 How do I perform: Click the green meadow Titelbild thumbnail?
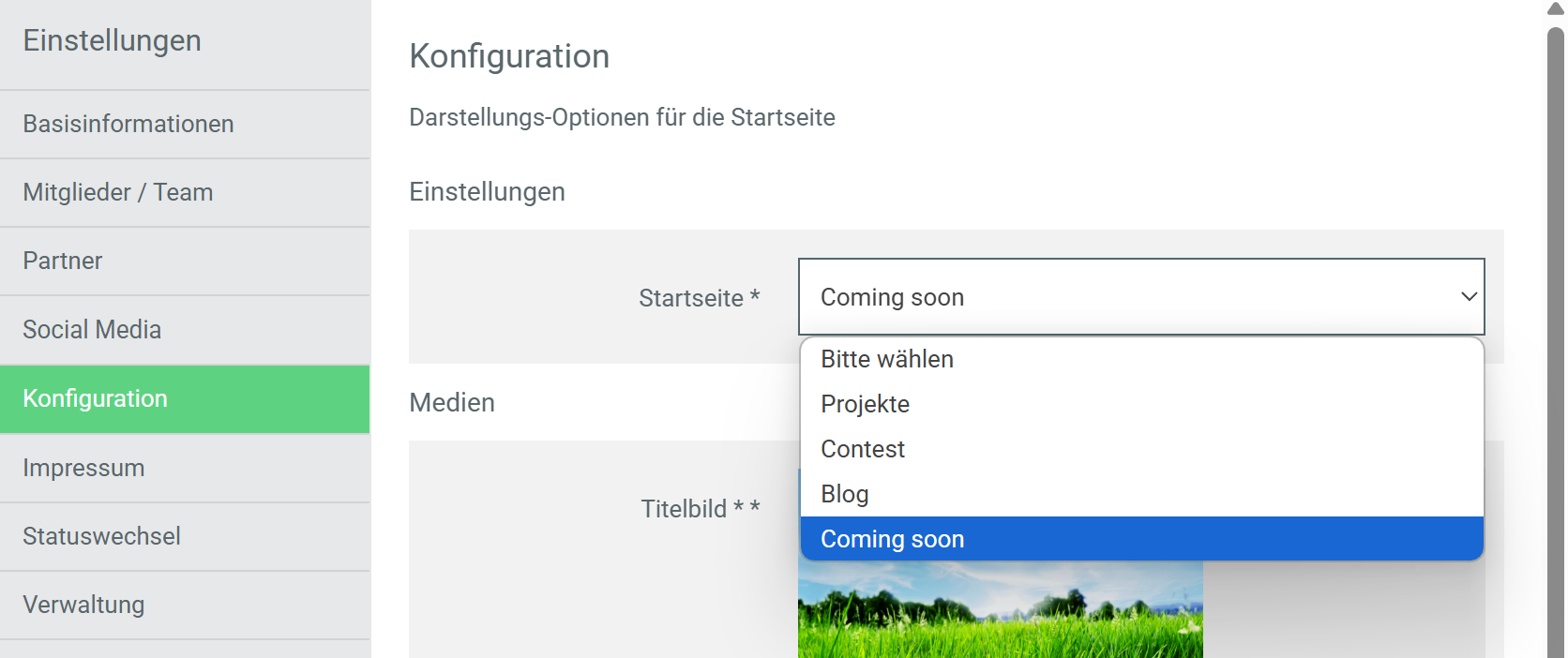pos(1000,611)
